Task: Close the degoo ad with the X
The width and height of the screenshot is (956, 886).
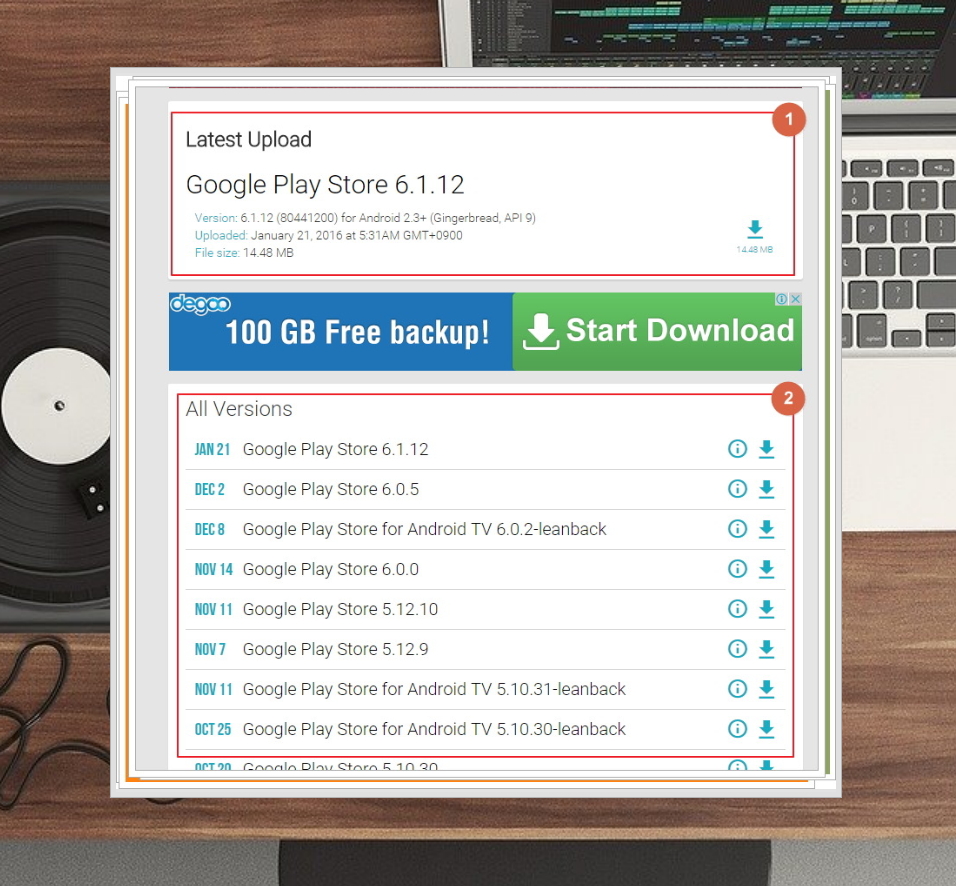Action: (795, 299)
